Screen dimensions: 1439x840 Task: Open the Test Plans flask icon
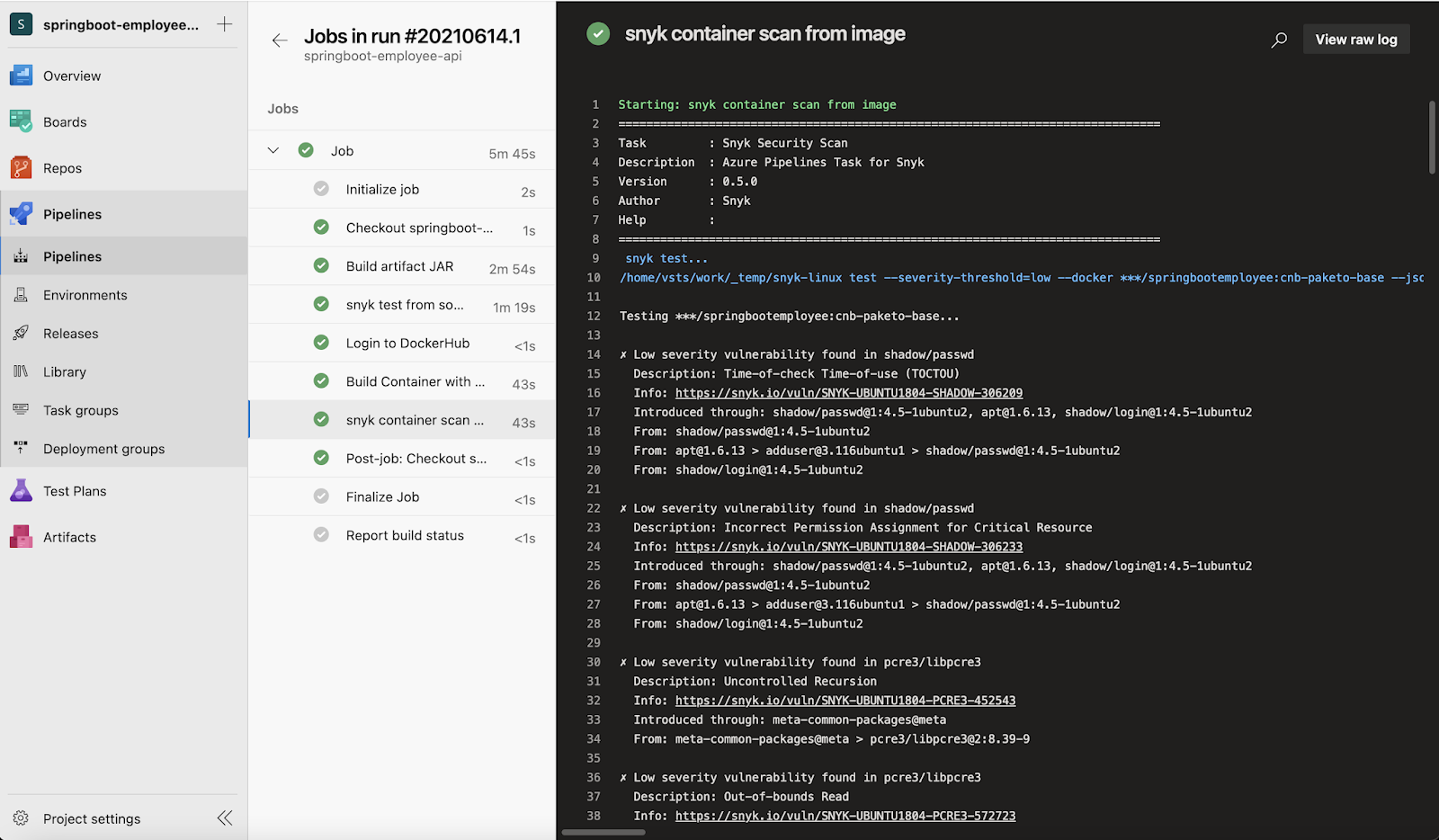click(x=21, y=491)
